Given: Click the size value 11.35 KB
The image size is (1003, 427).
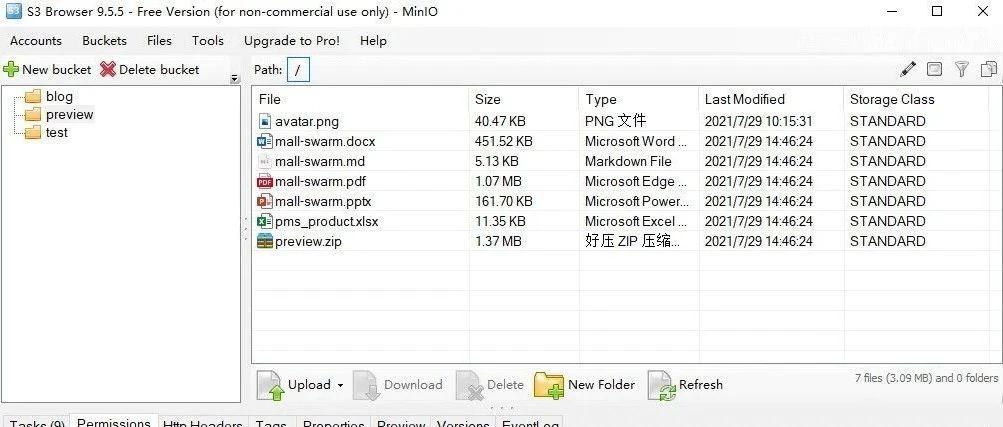Looking at the screenshot, I should 500,222.
